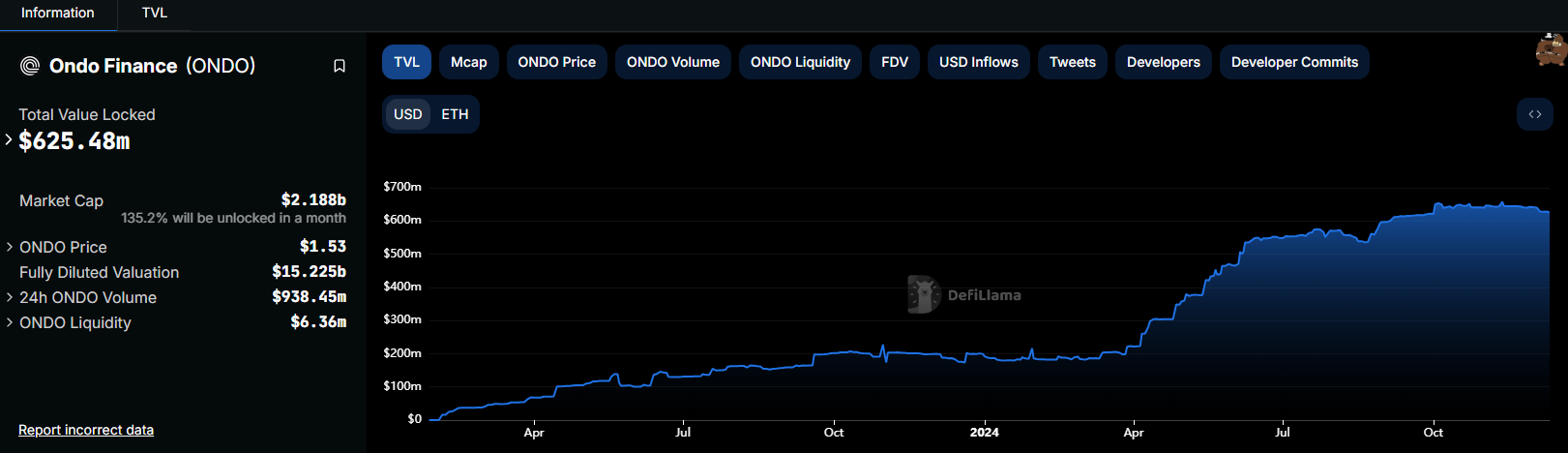The height and width of the screenshot is (453, 1568).
Task: Expand the Total Value Locked breakdown
Action: [9, 139]
